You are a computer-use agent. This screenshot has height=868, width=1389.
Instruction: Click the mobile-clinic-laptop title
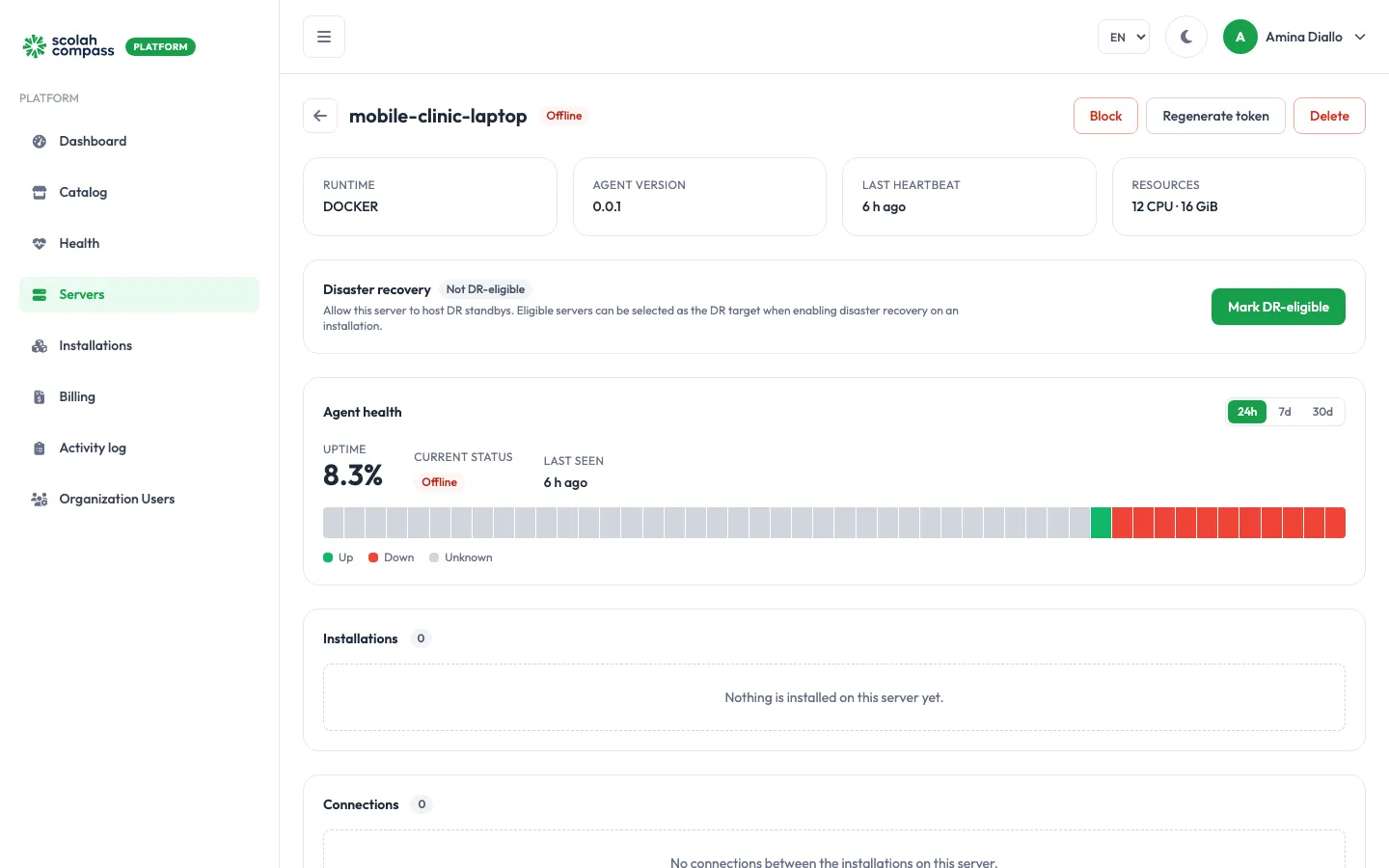click(x=438, y=116)
